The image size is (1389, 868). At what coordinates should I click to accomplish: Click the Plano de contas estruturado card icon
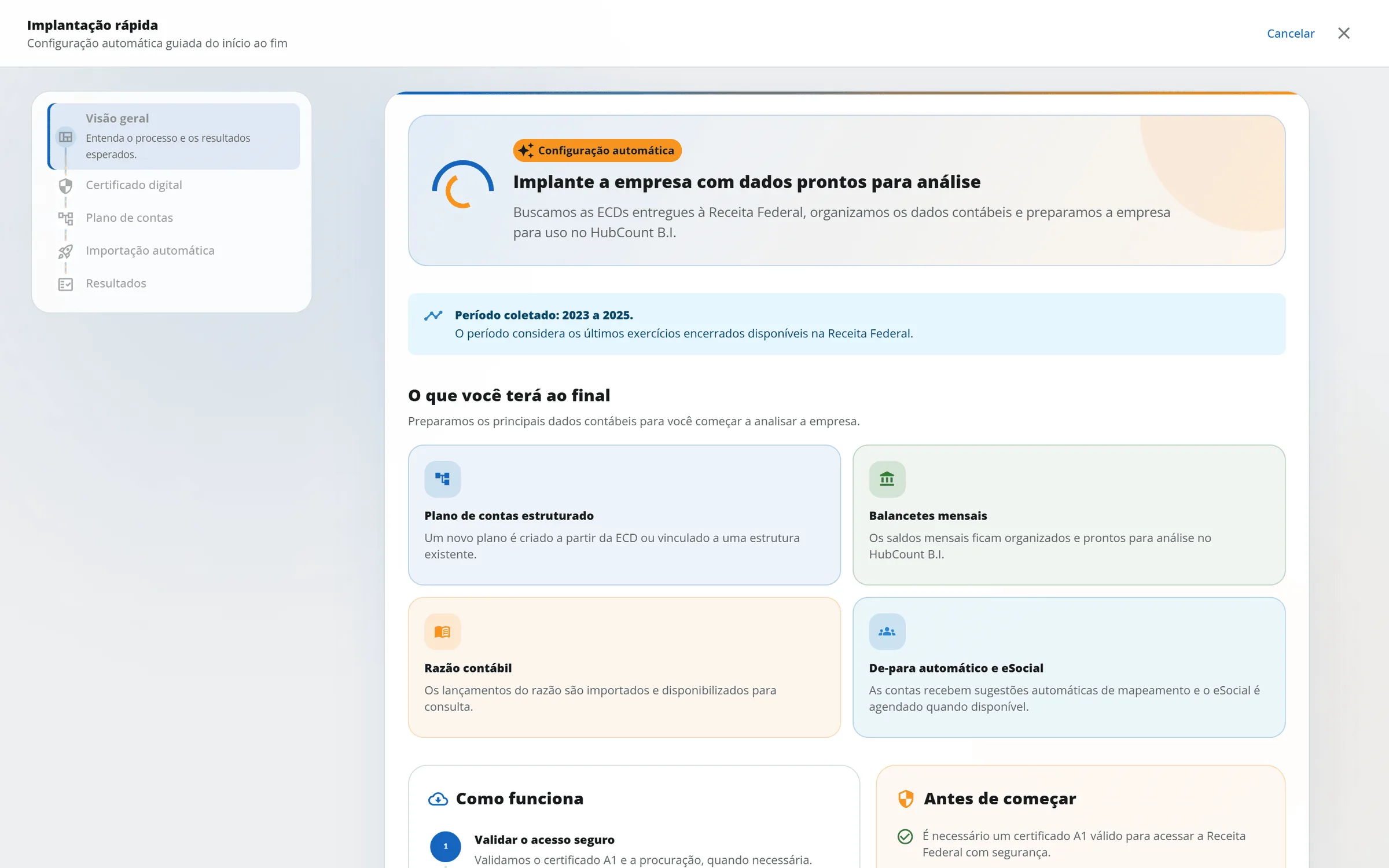(x=443, y=479)
